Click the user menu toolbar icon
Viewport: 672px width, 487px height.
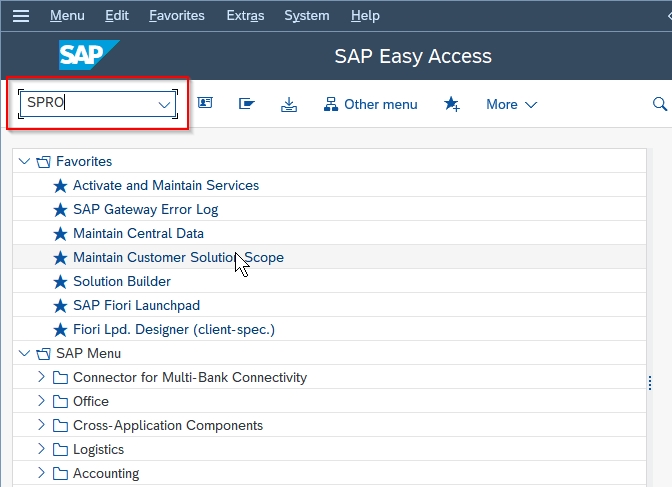pyautogui.click(x=205, y=103)
